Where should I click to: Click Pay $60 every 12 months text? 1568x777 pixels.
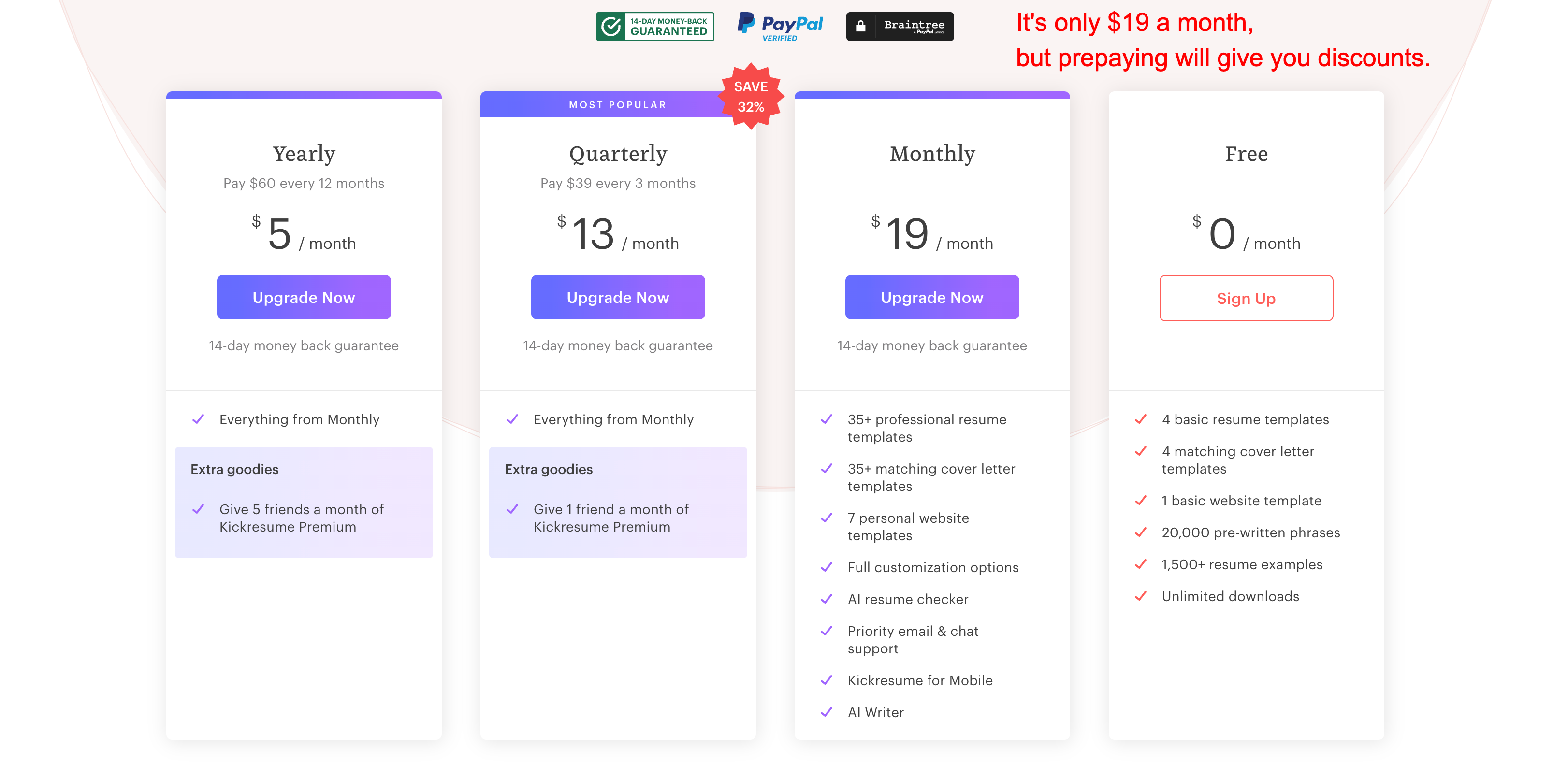tap(304, 183)
